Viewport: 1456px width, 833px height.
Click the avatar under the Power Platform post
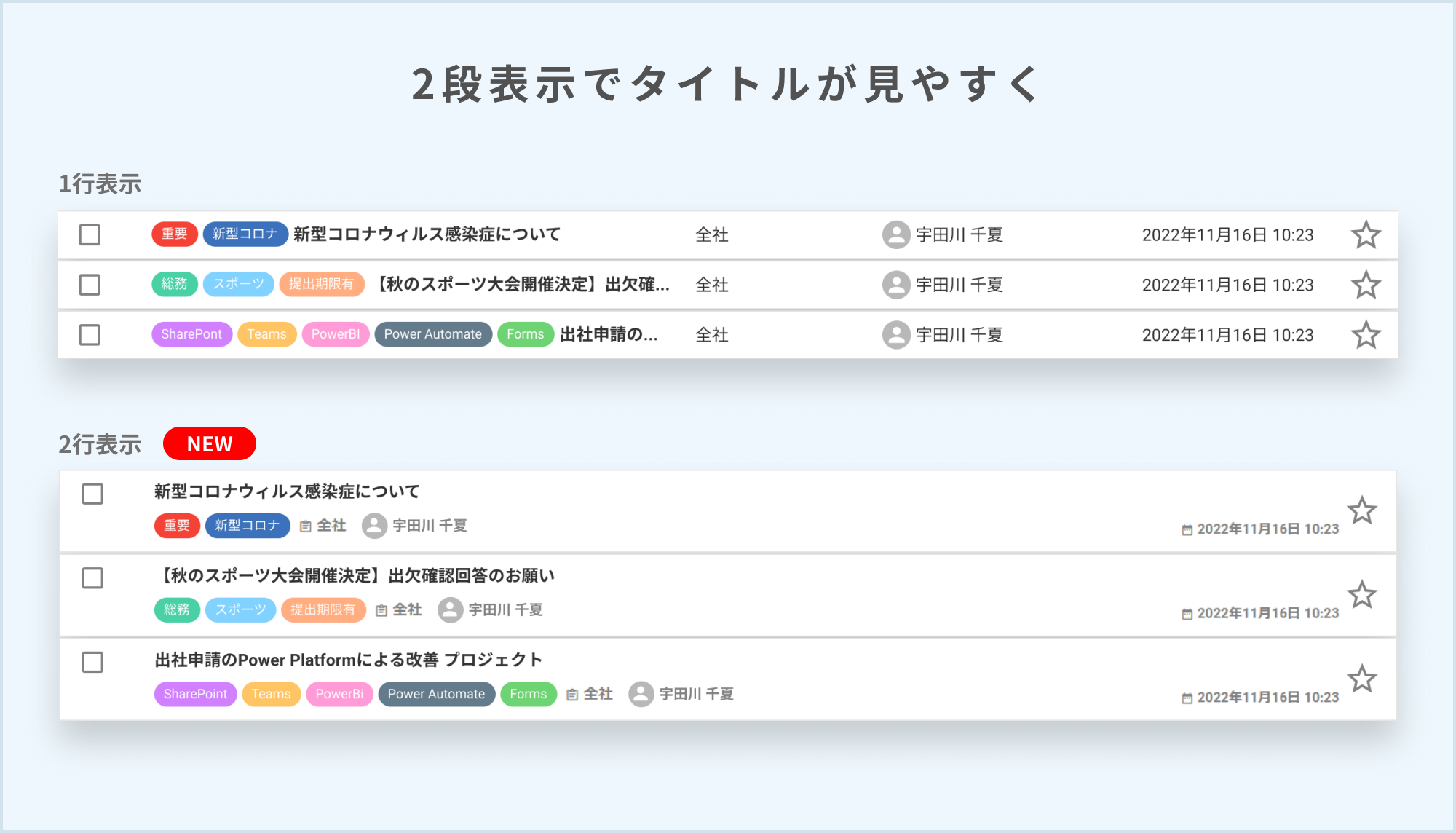641,694
